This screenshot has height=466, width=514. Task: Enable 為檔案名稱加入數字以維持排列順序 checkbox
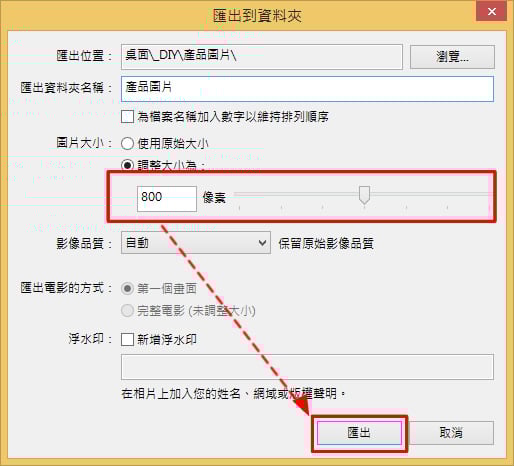pos(127,117)
